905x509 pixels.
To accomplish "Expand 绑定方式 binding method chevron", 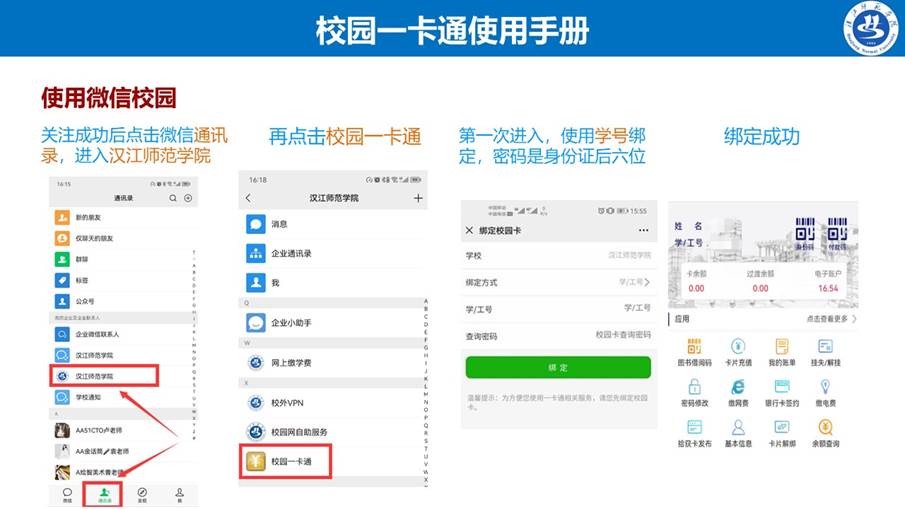I will [648, 282].
